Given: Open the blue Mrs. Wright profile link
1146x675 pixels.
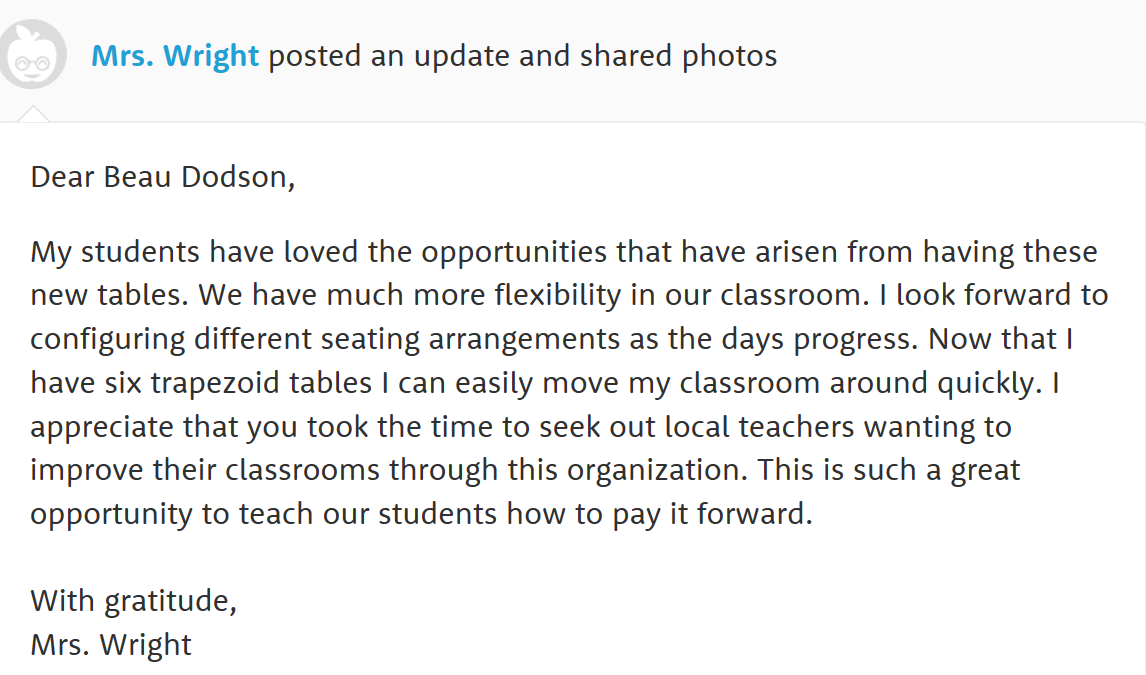Looking at the screenshot, I should tap(175, 56).
